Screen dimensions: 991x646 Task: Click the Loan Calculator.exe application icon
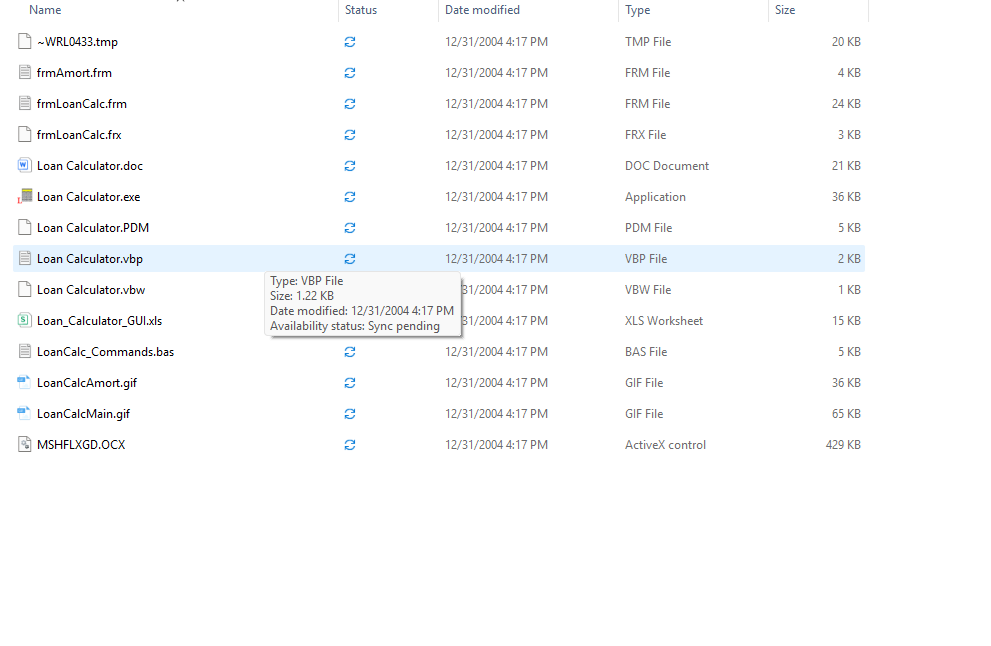point(26,197)
